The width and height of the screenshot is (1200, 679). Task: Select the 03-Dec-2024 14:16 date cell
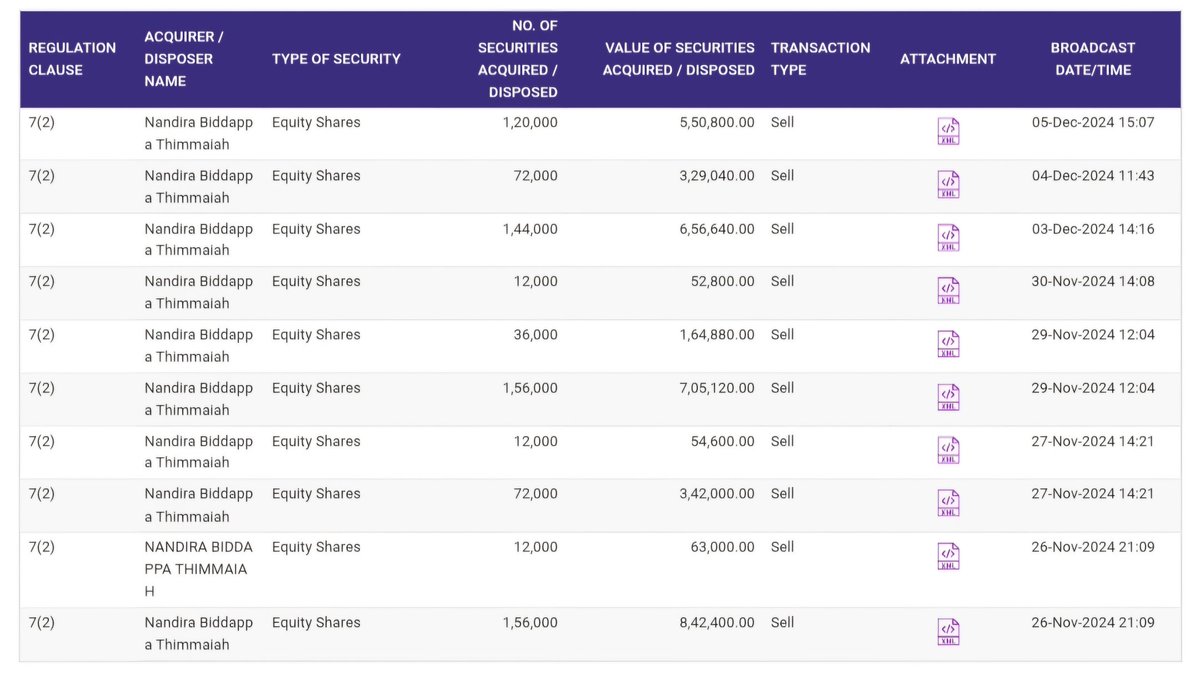[x=1093, y=229]
